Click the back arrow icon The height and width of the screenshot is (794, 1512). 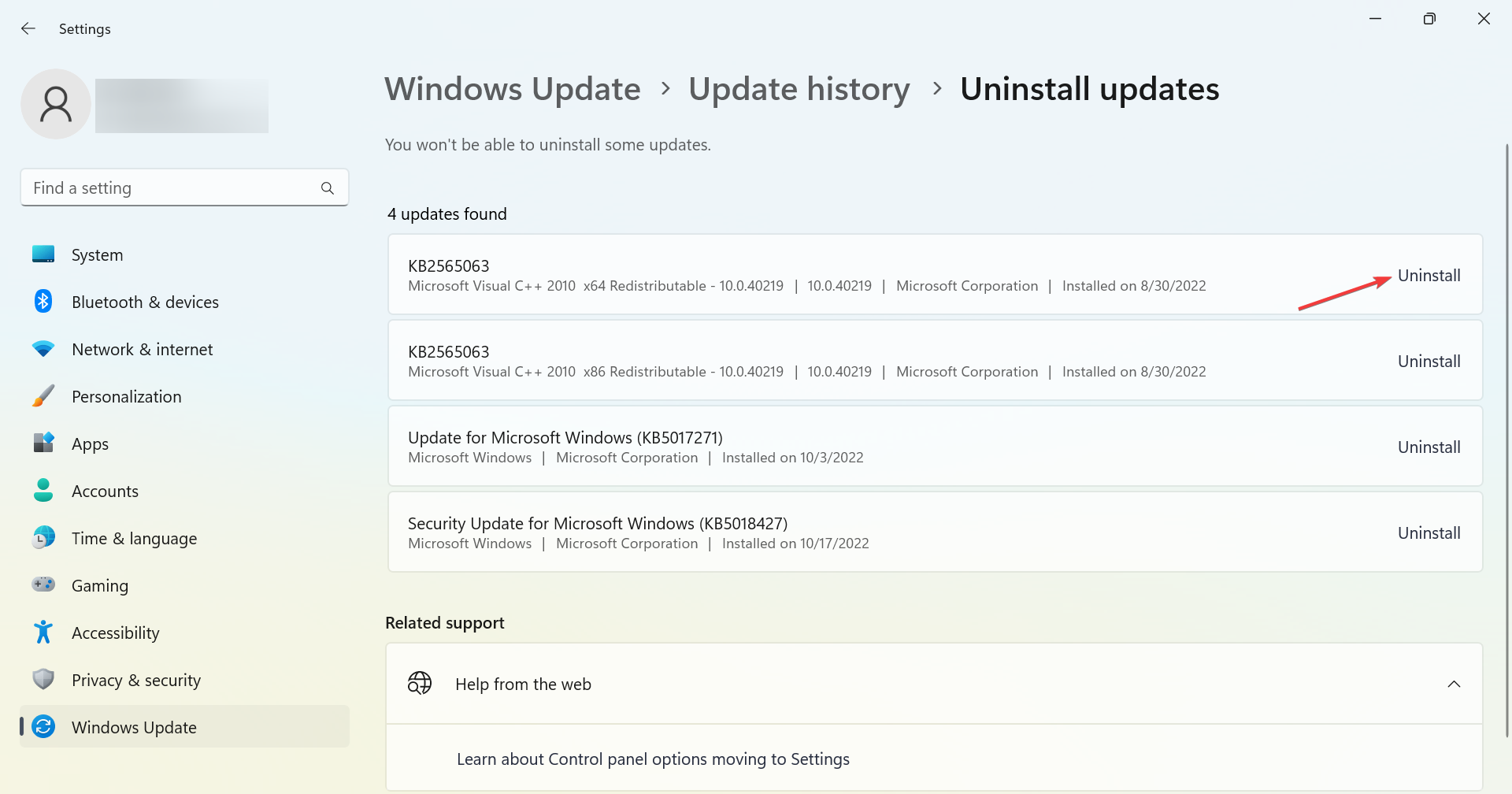coord(28,29)
